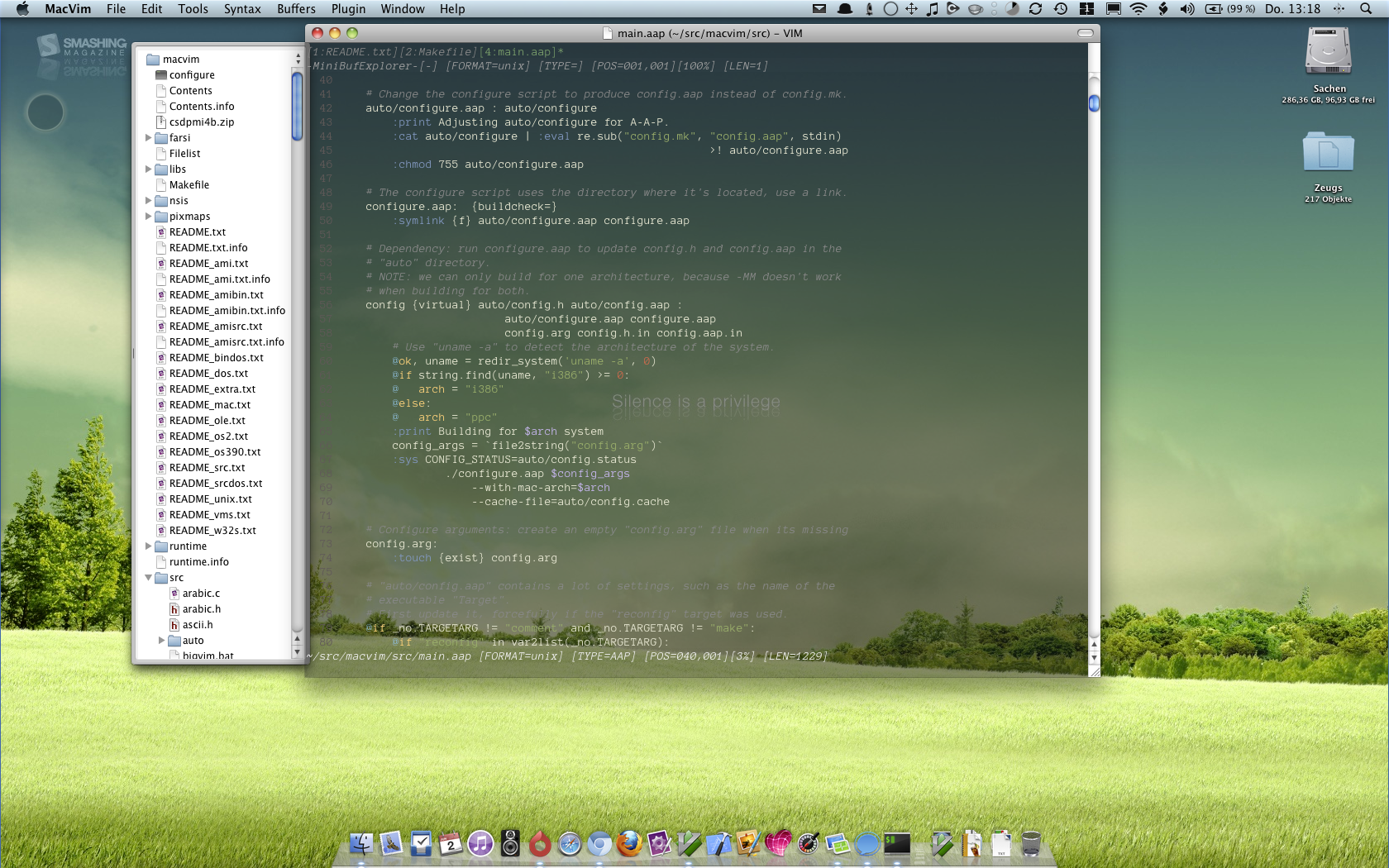Launch Firefox from the dock

pos(629,843)
